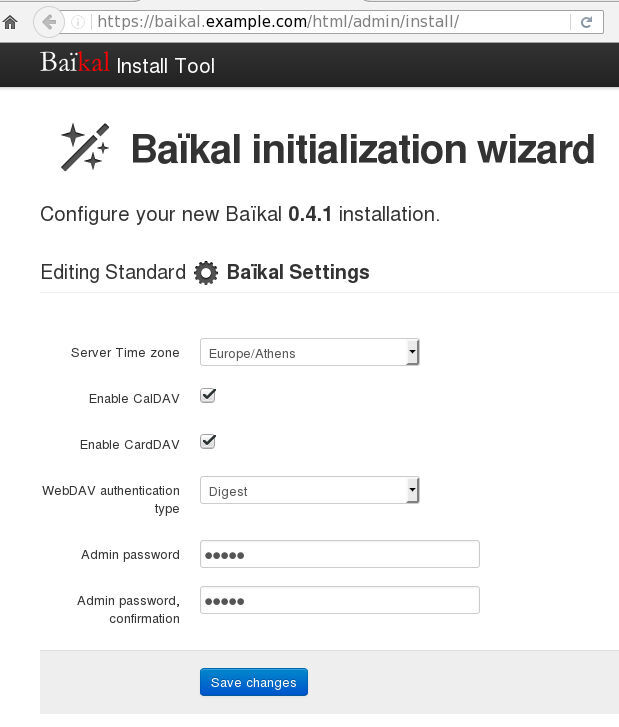The image size is (619, 727).
Task: Click the Baïkal initialization wizard heading
Action: click(363, 150)
